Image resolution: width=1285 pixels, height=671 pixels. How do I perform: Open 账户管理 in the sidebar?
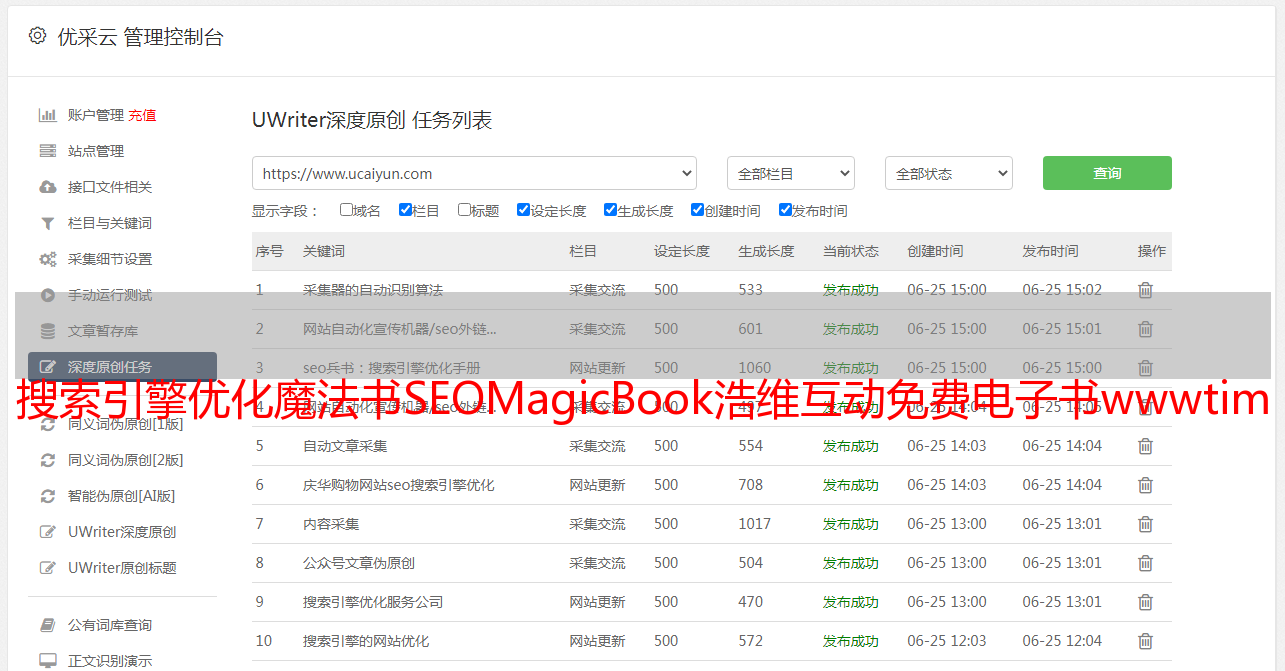(96, 115)
